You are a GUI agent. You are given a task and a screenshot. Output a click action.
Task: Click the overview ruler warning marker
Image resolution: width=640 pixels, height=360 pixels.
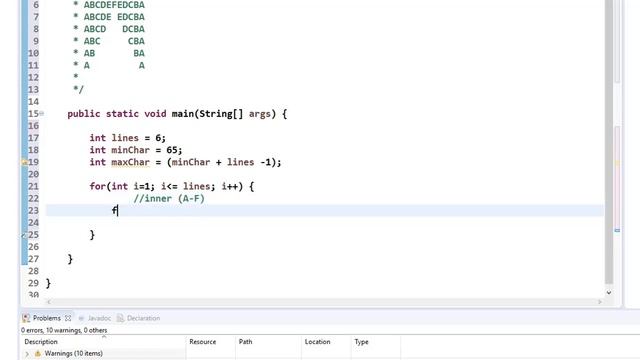click(617, 163)
